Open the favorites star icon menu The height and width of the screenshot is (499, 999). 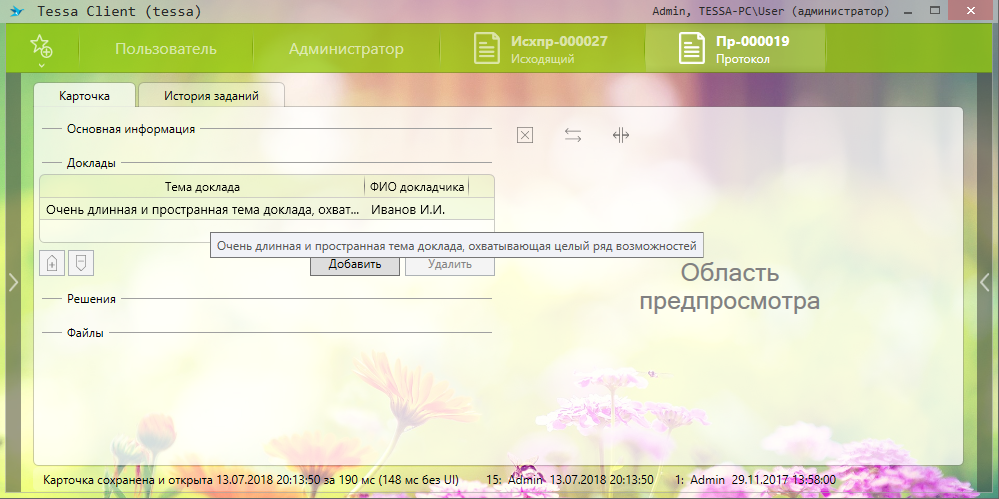pos(41,46)
